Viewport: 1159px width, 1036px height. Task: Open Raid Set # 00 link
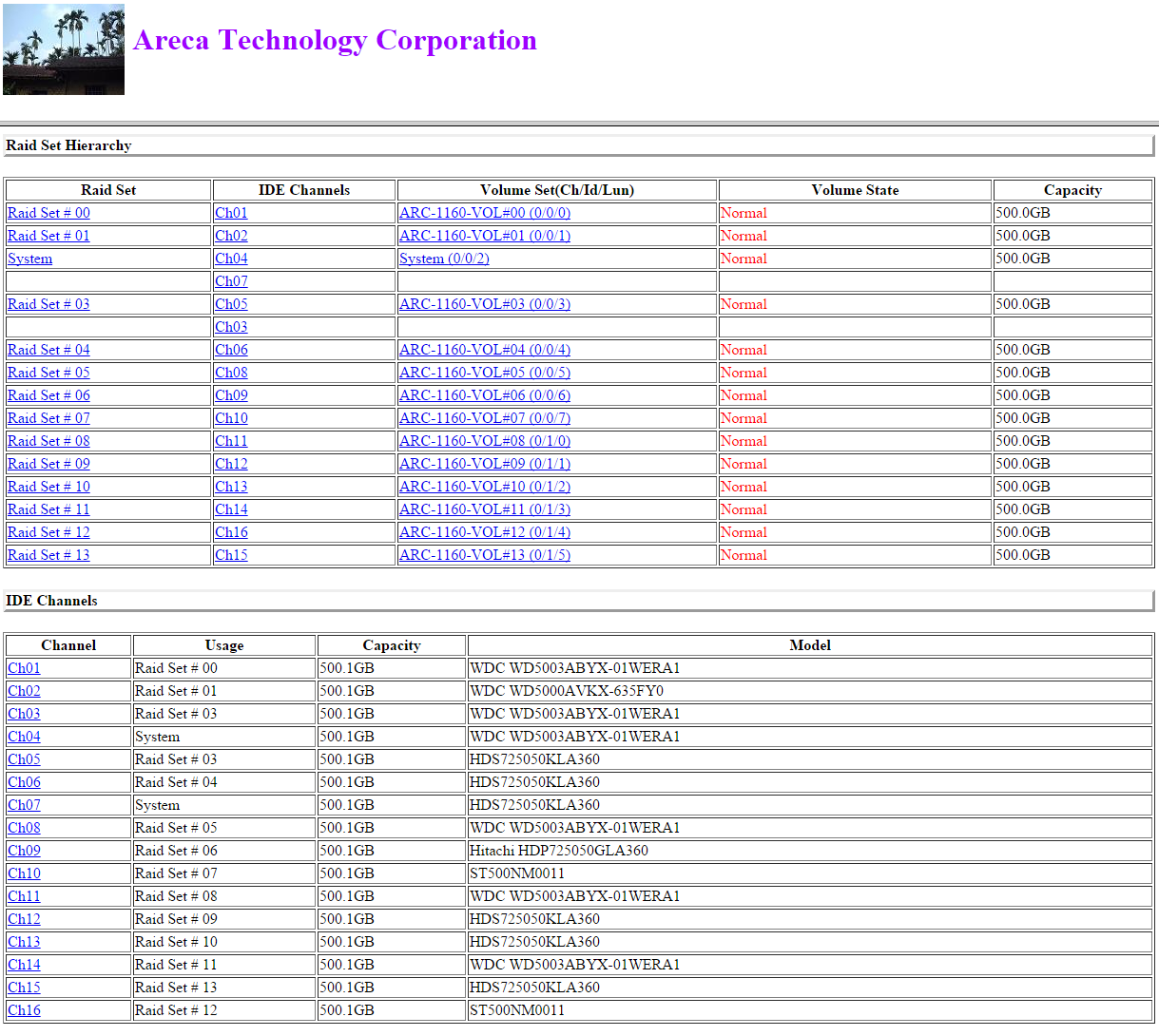coord(48,213)
